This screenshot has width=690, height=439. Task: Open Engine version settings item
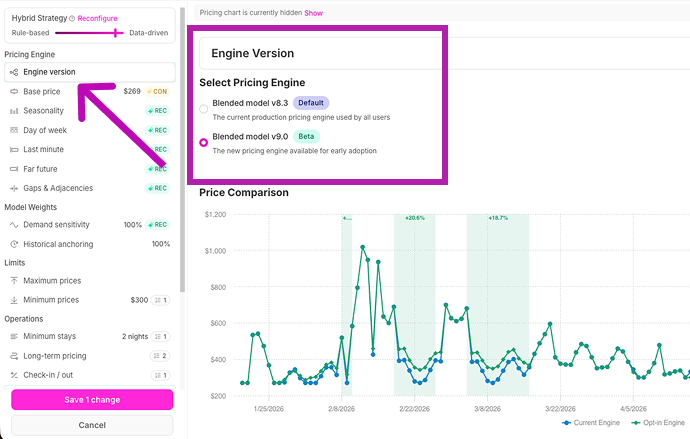point(90,72)
